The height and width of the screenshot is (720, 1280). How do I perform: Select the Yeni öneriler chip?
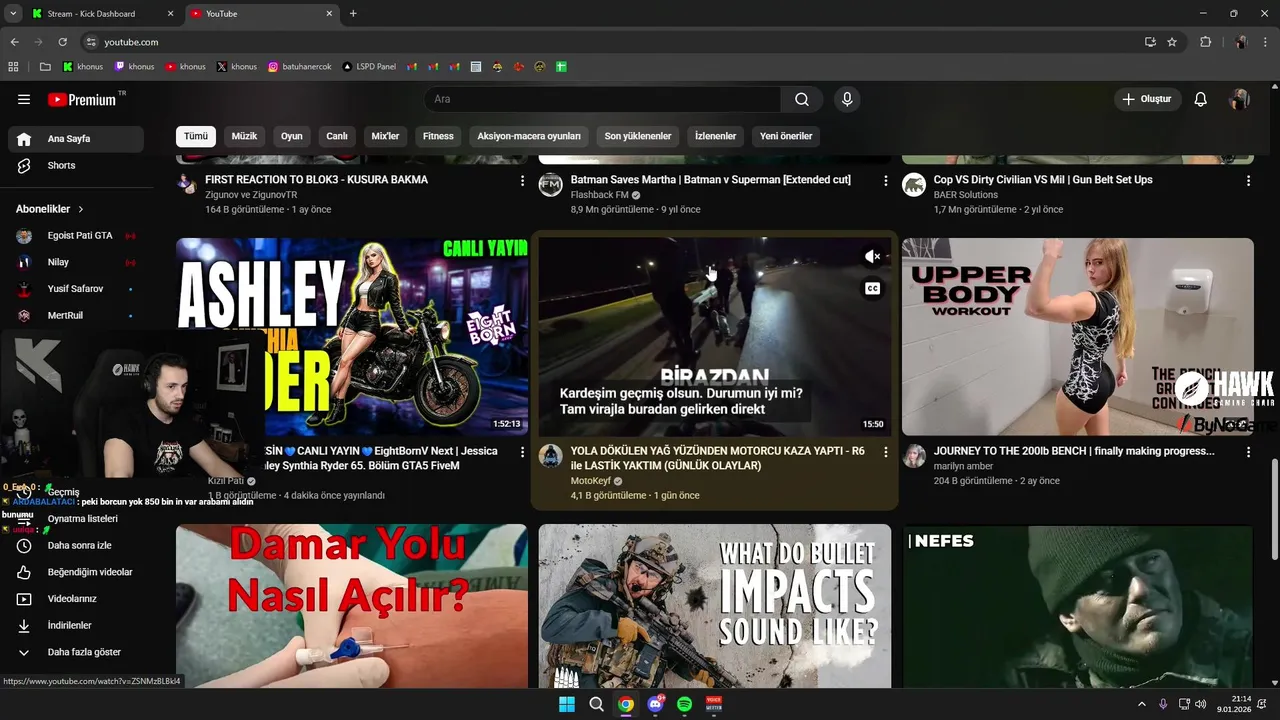786,136
